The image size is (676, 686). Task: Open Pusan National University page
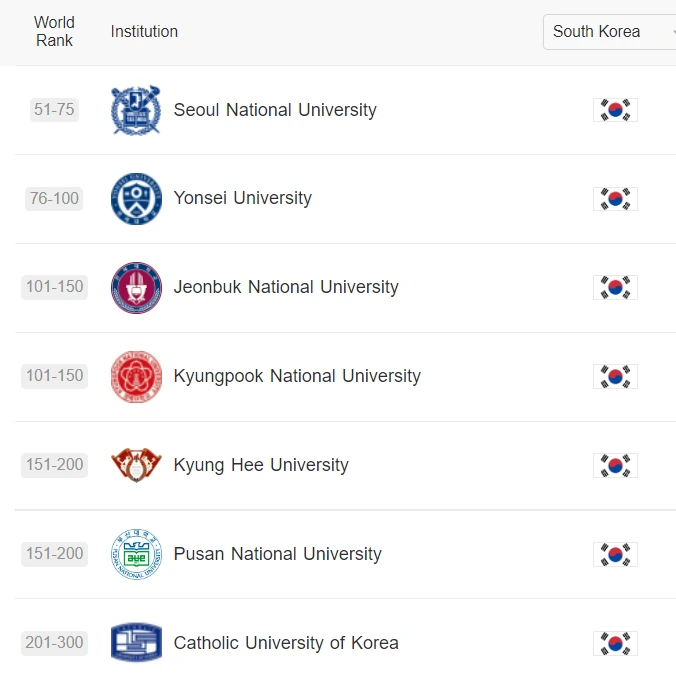point(277,554)
